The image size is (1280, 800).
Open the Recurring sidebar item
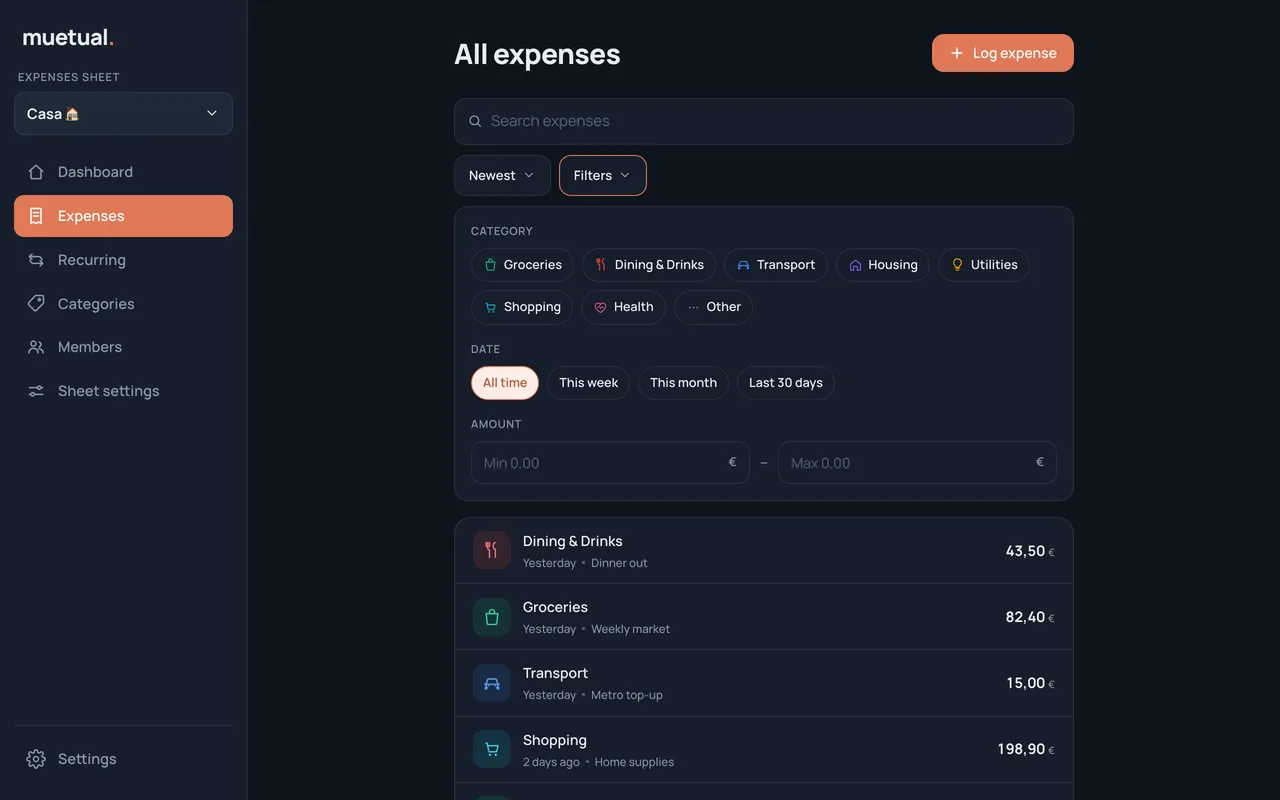[123, 260]
